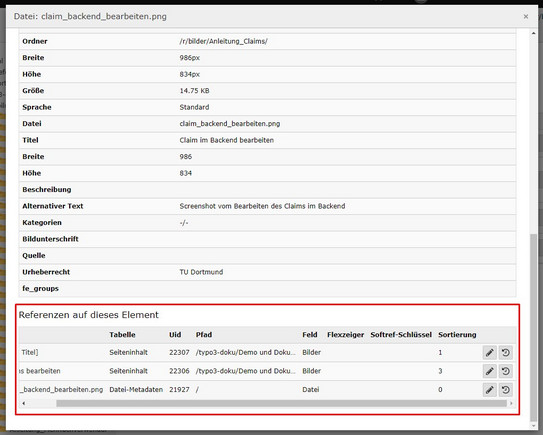Click the Beschreibung label
The width and height of the screenshot is (543, 435).
47,189
